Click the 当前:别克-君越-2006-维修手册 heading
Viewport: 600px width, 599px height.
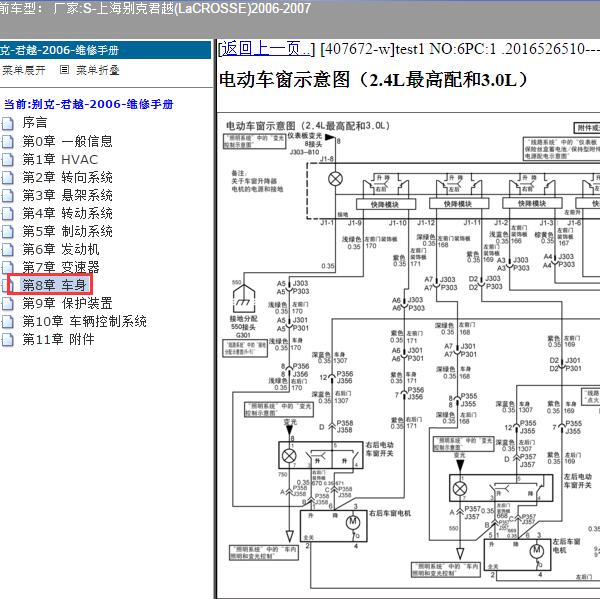(x=88, y=104)
